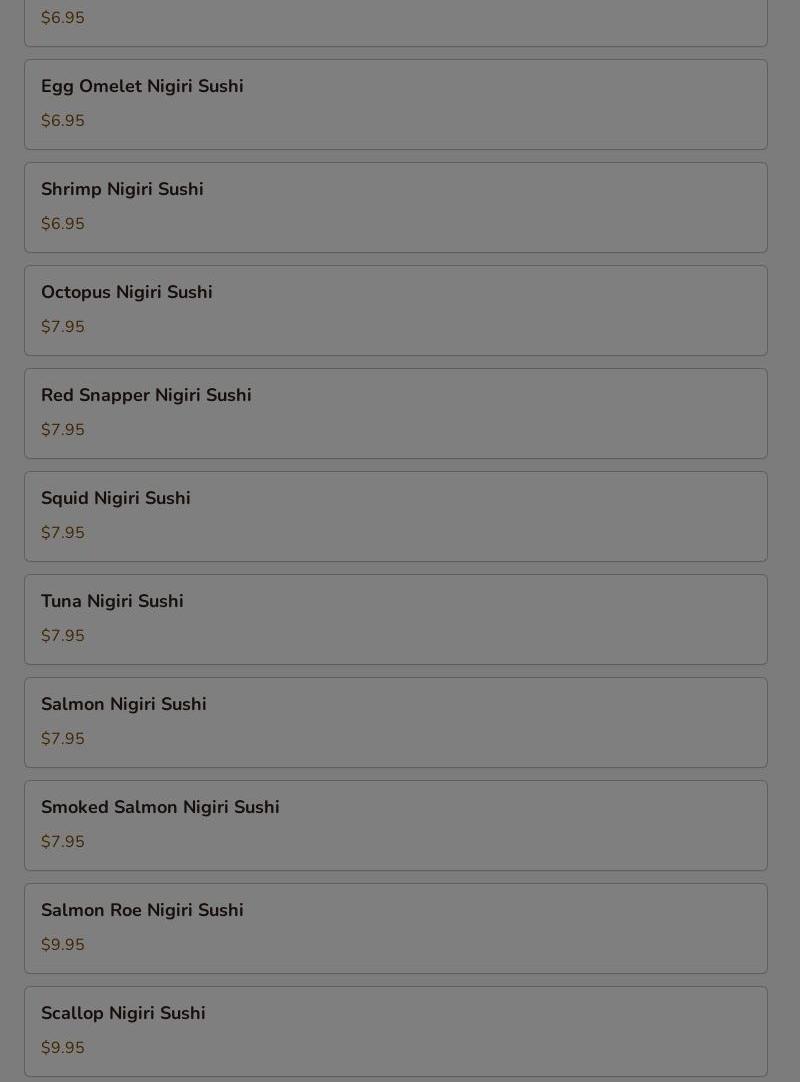The width and height of the screenshot is (800, 1082).
Task: Click the $7.95 price under Octopus Nigiri
Action: click(63, 327)
